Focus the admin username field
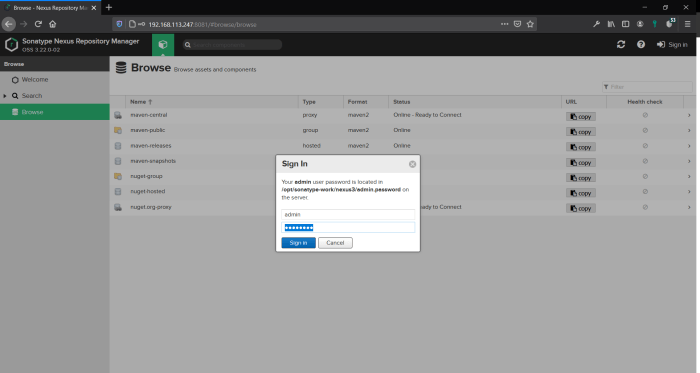Viewport: 700px width, 373px height. tap(348, 215)
